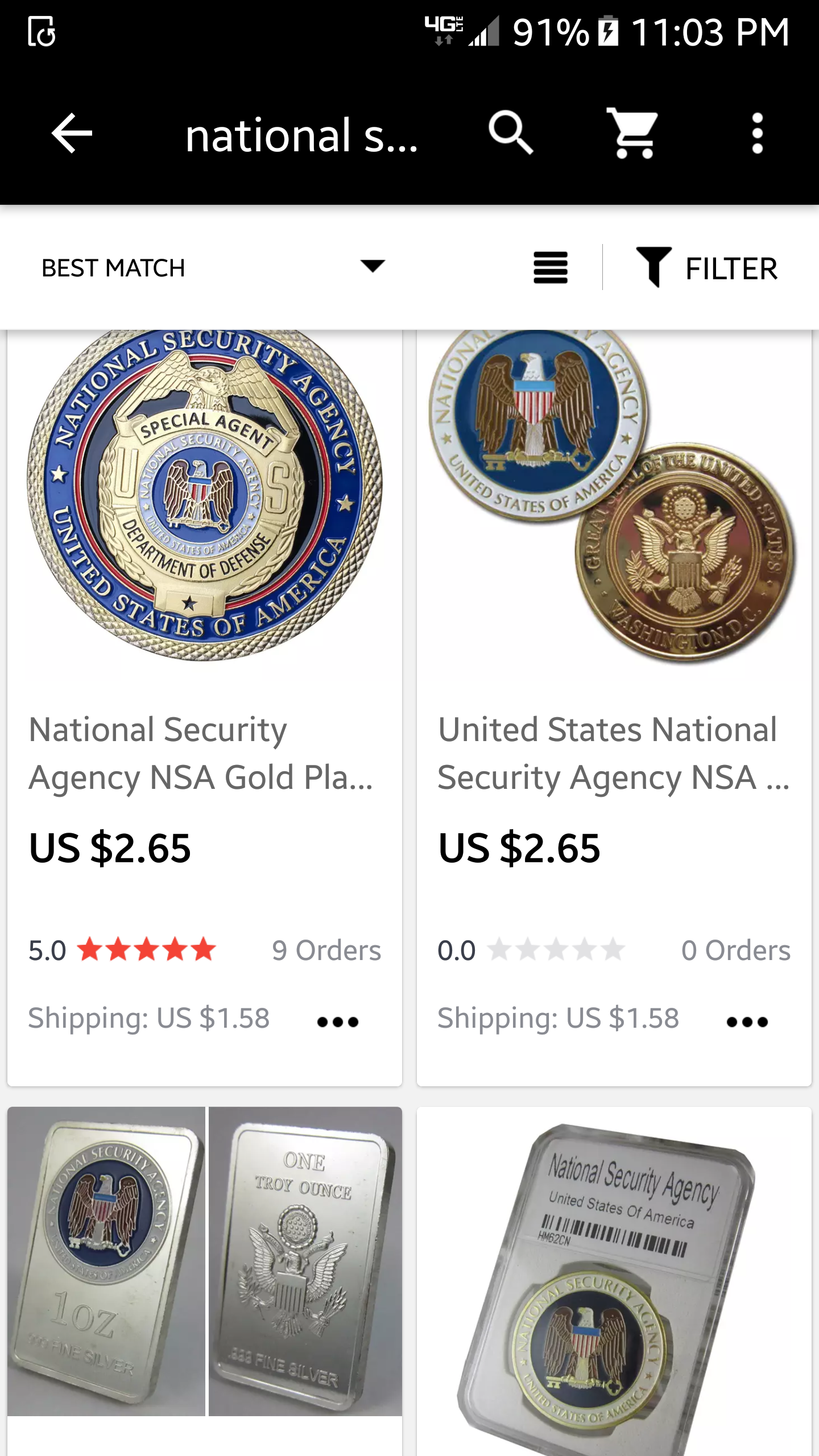Screen dimensions: 819x1456
Task: Open more options for United States NSA coin
Action: click(747, 1022)
